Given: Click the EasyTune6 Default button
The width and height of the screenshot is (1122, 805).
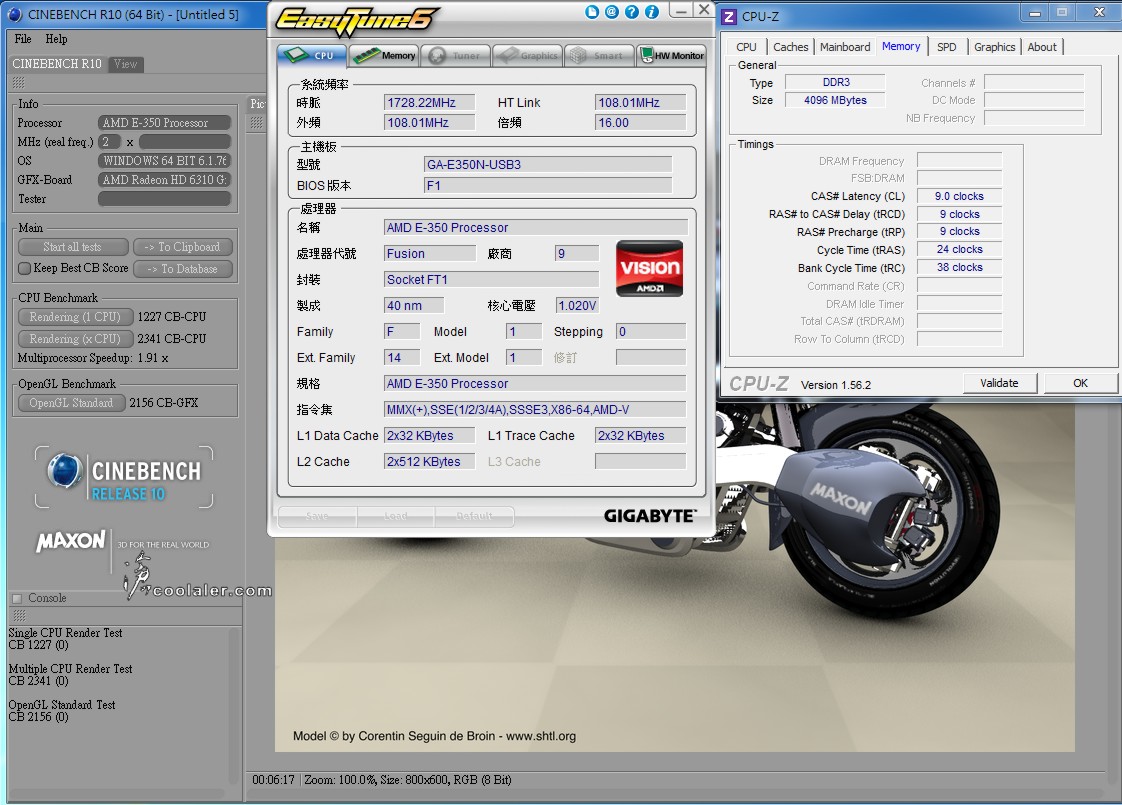Looking at the screenshot, I should pyautogui.click(x=474, y=516).
